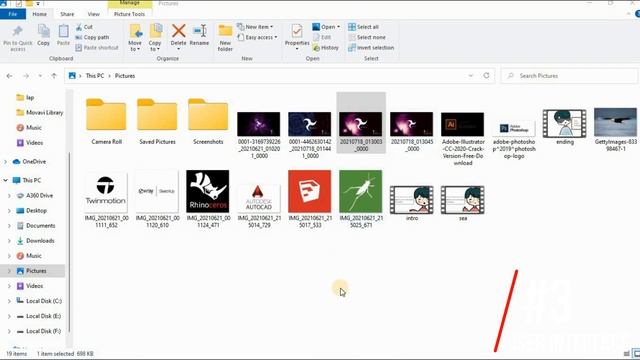Select the ending video file
This screenshot has width=640, height=360.
pos(564,127)
